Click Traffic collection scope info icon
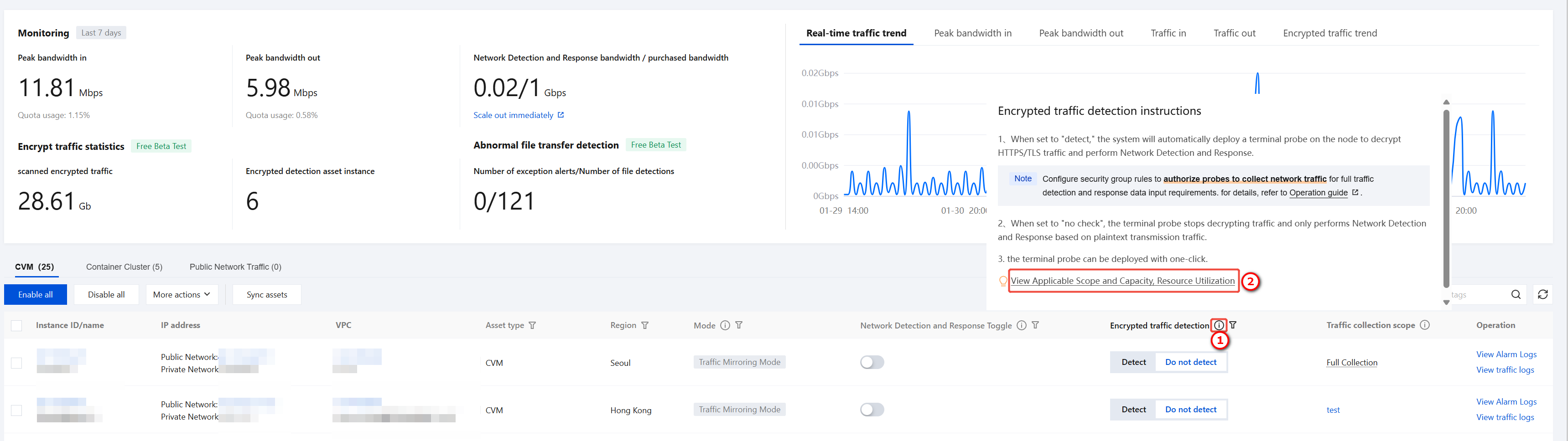Image resolution: width=1568 pixels, height=441 pixels. [1425, 325]
